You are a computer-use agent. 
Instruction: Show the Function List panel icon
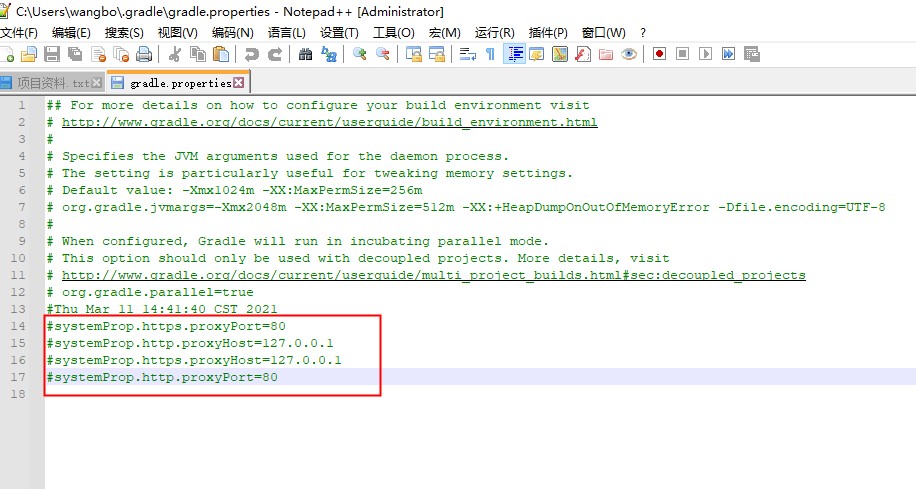pos(582,54)
